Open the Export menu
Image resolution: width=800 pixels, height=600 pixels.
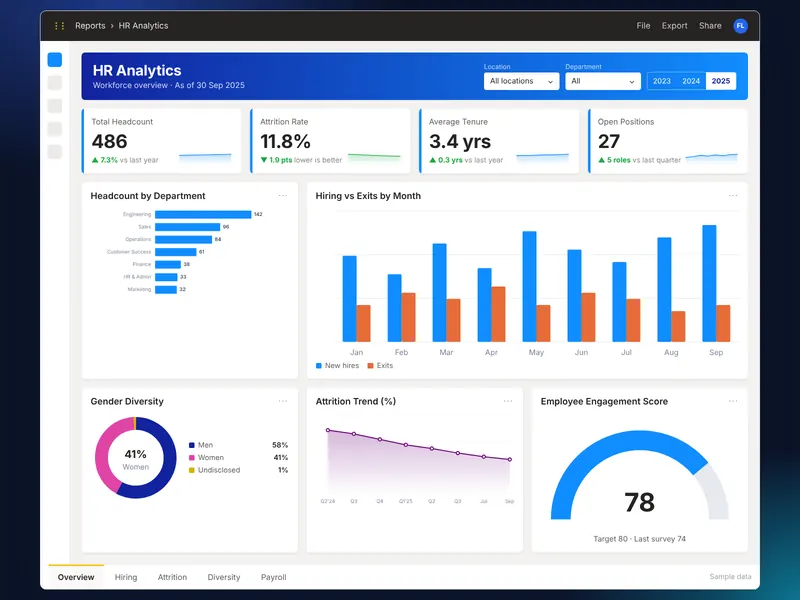[x=674, y=26]
